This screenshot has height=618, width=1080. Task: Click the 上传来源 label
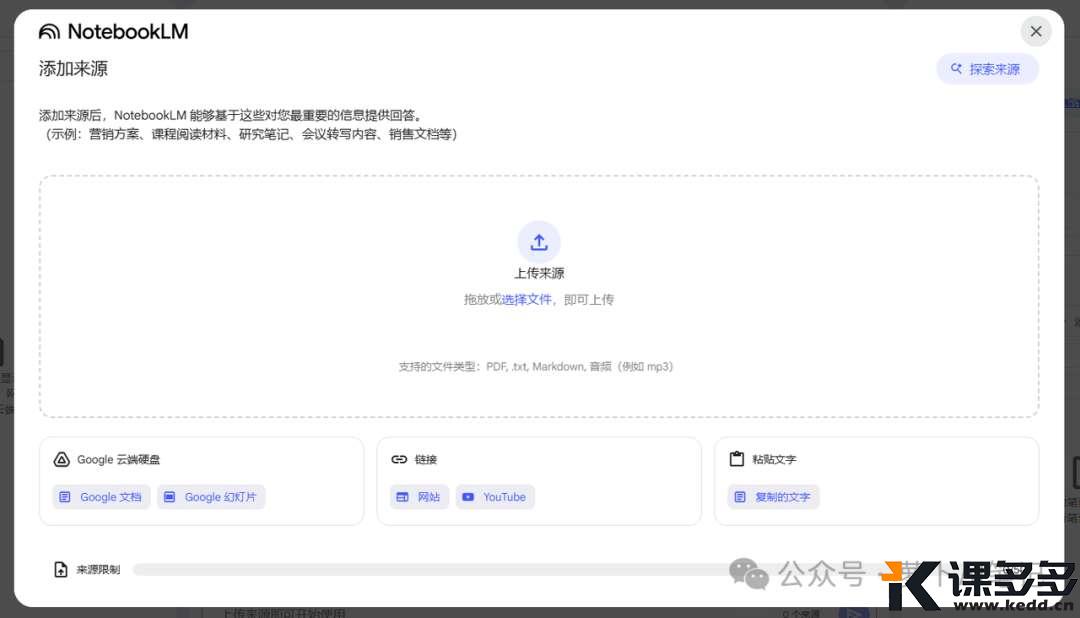point(539,274)
